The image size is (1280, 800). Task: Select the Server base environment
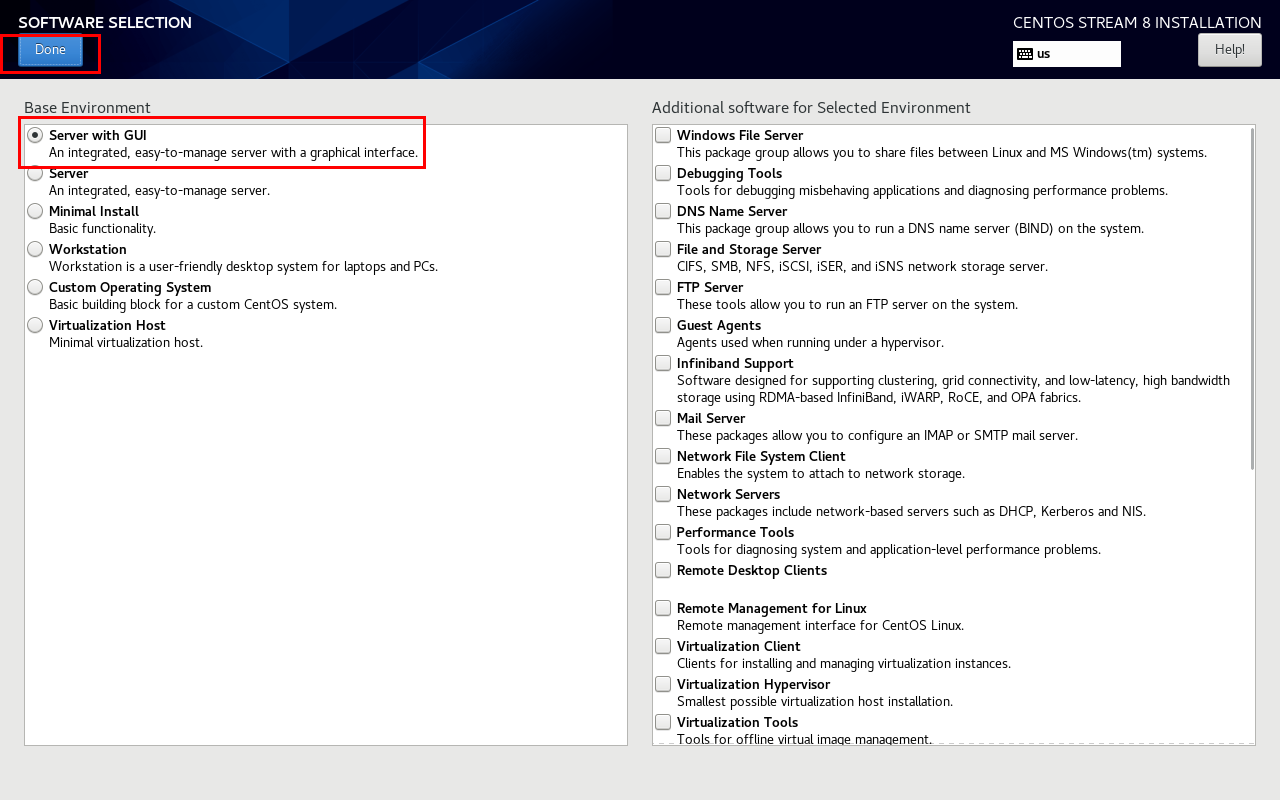click(x=35, y=173)
